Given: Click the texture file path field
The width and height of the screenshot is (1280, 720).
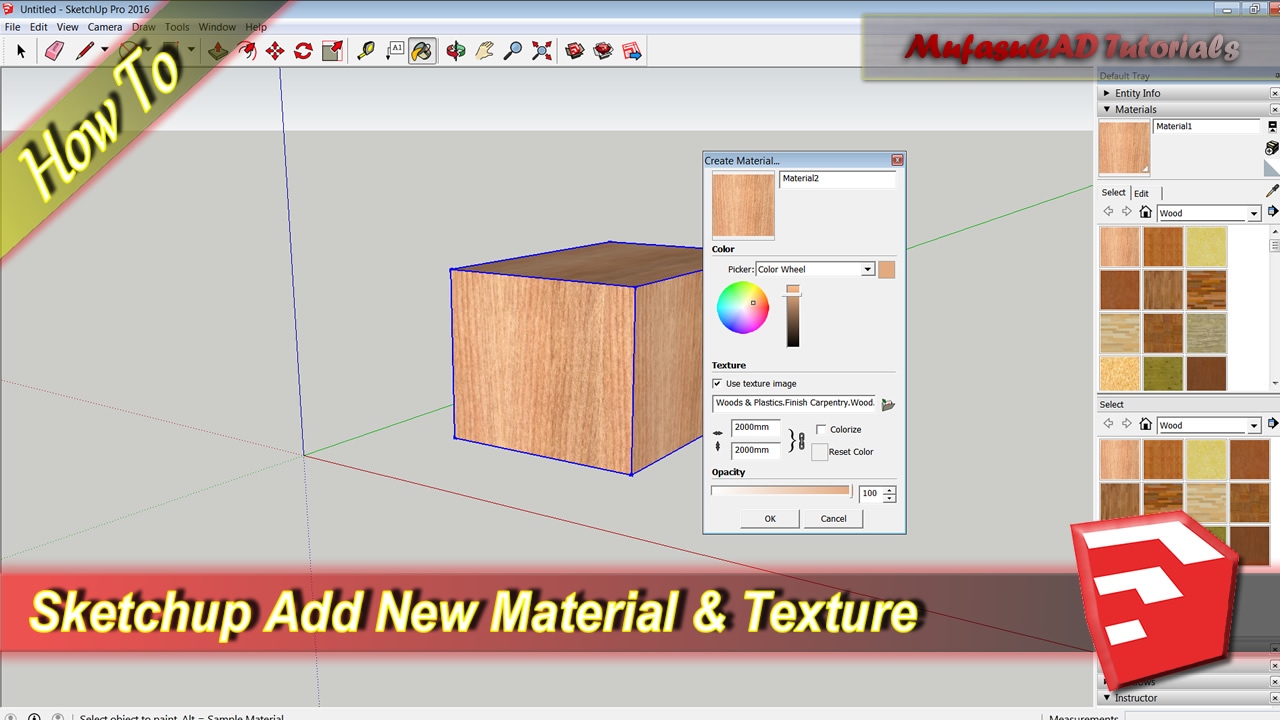Looking at the screenshot, I should [x=794, y=403].
